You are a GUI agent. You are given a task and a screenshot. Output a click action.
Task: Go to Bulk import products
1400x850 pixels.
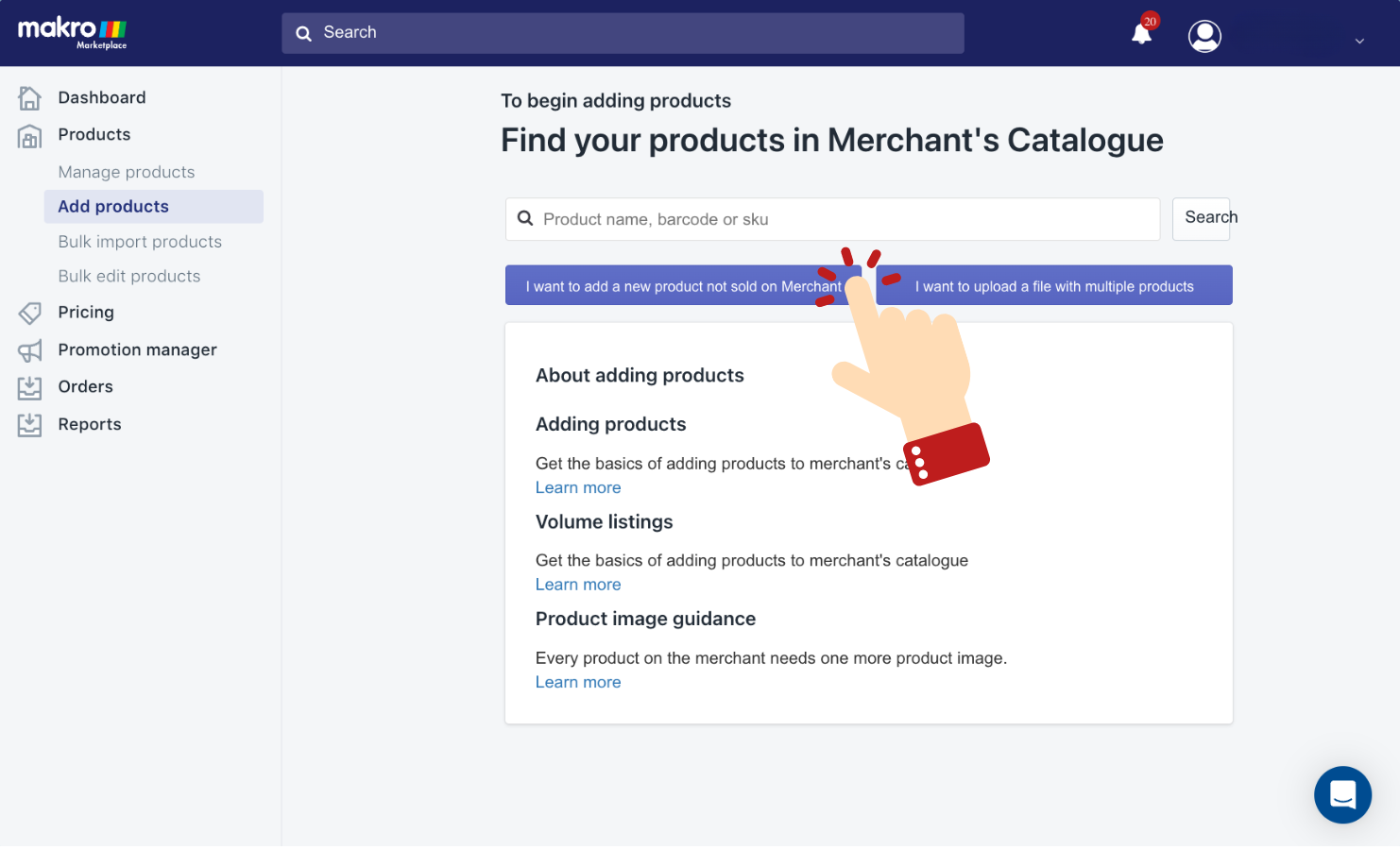pos(140,242)
